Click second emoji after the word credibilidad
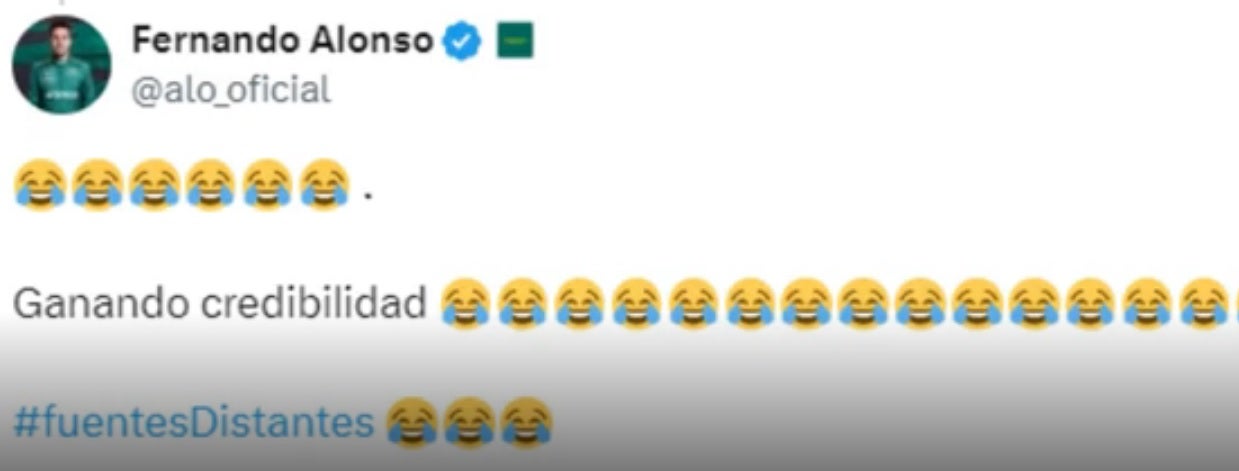Image resolution: width=1239 pixels, height=471 pixels. pyautogui.click(x=522, y=303)
